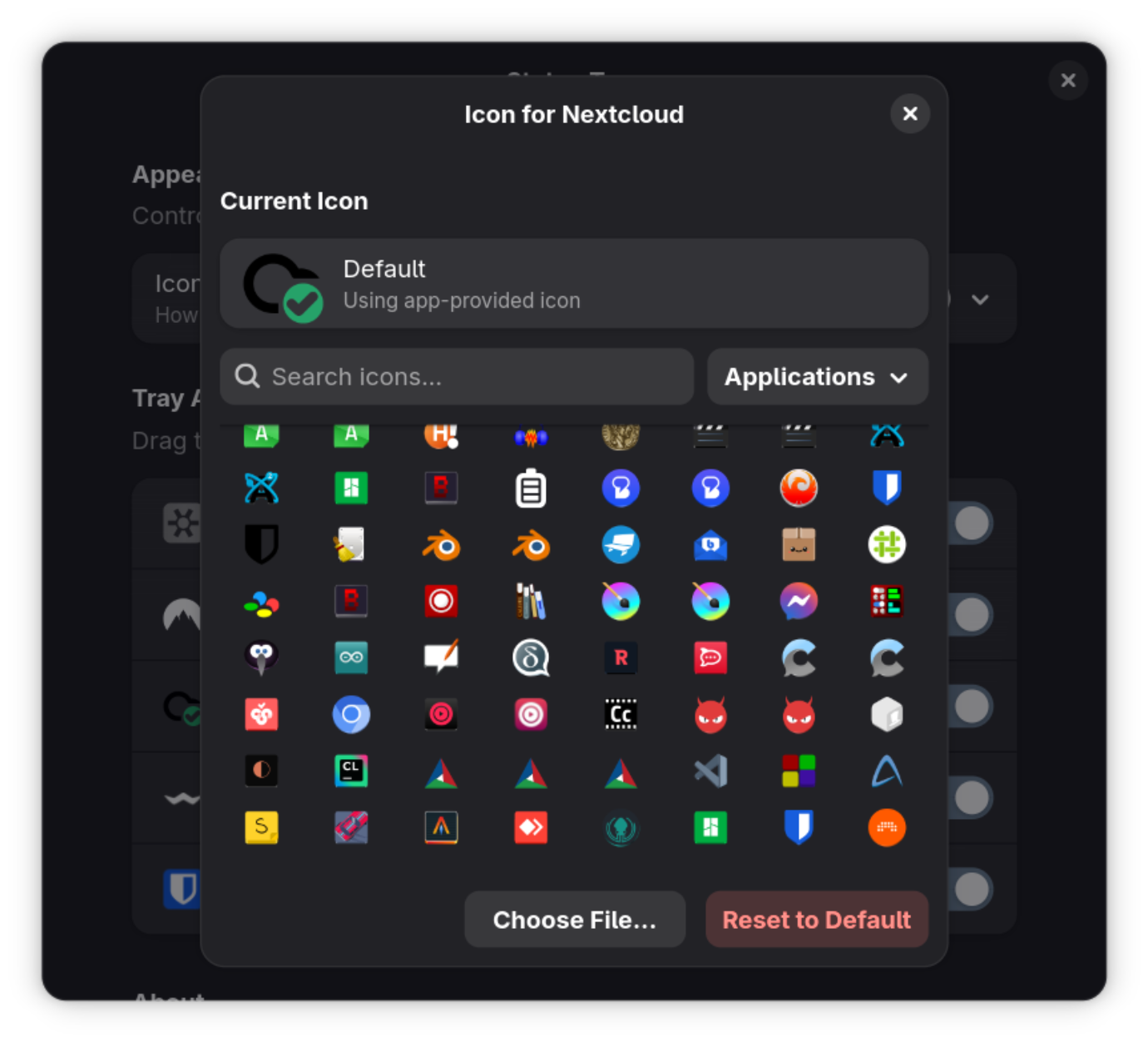
Task: Choose the yellow Simplenote icon
Action: 261,828
